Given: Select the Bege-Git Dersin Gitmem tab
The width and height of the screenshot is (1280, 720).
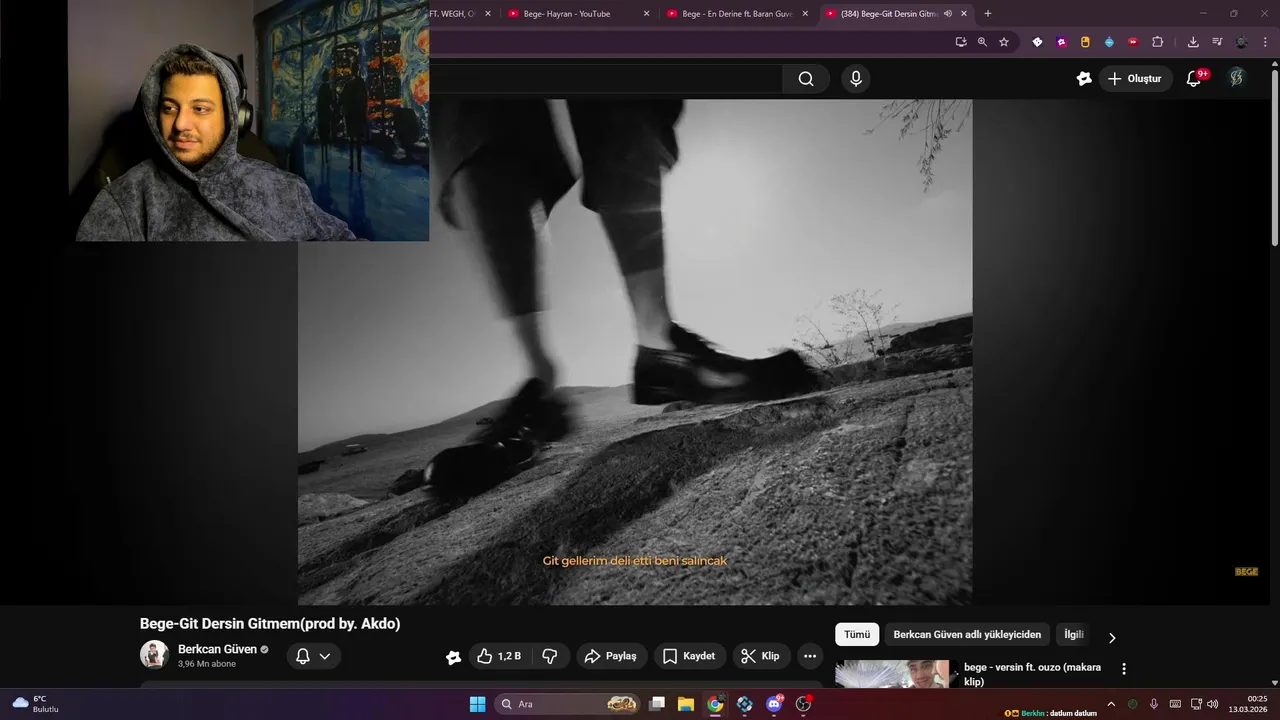Looking at the screenshot, I should [889, 14].
